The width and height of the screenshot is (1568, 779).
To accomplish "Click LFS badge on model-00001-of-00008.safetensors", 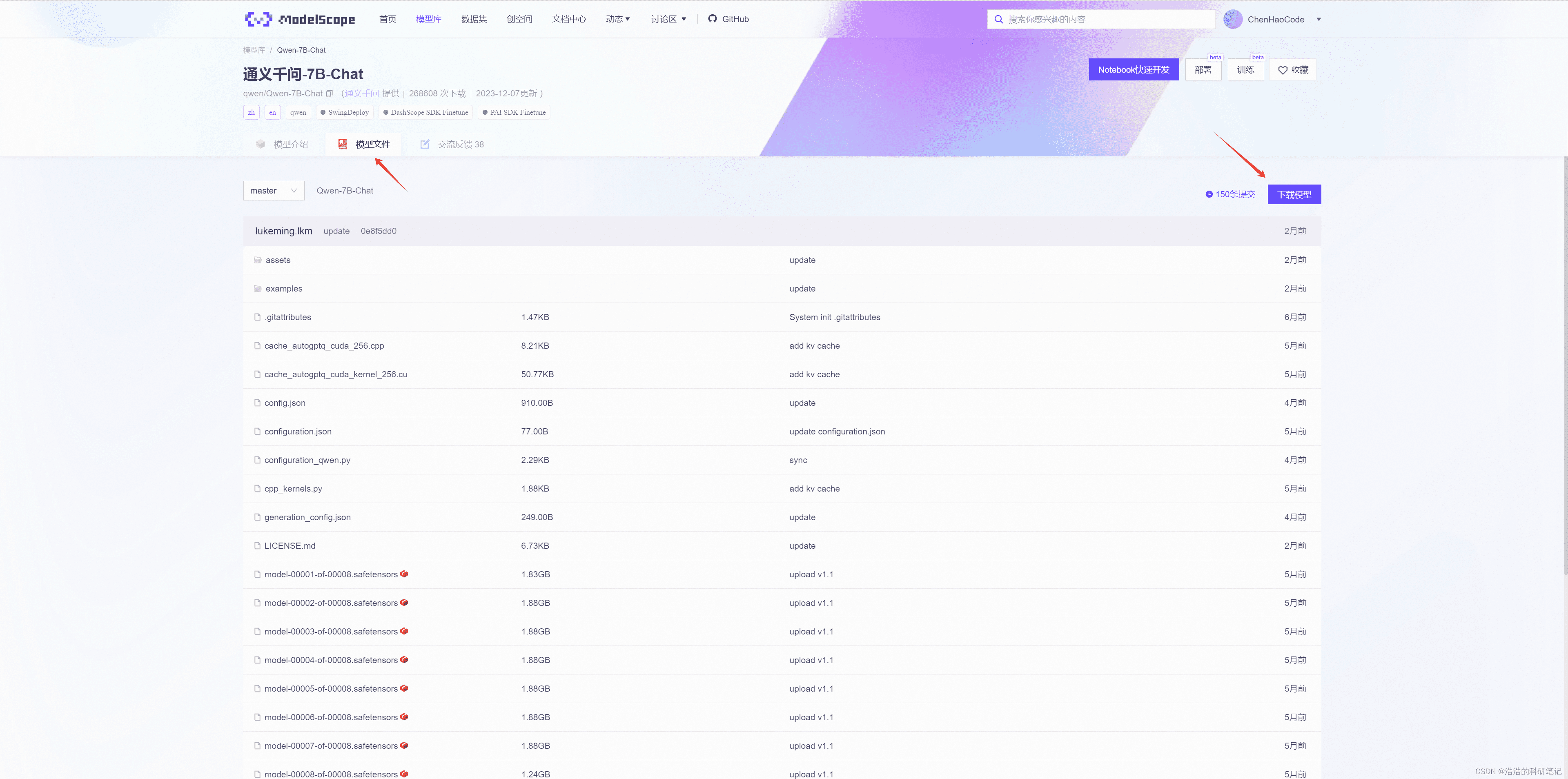I will 404,574.
